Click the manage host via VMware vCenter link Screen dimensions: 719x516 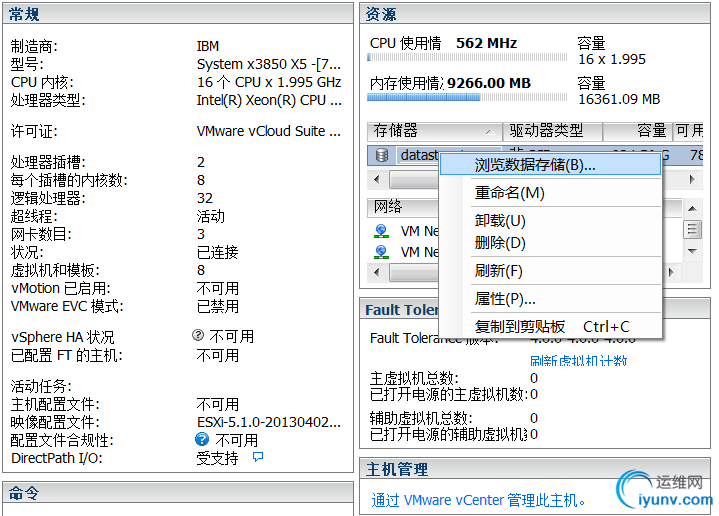(x=478, y=500)
